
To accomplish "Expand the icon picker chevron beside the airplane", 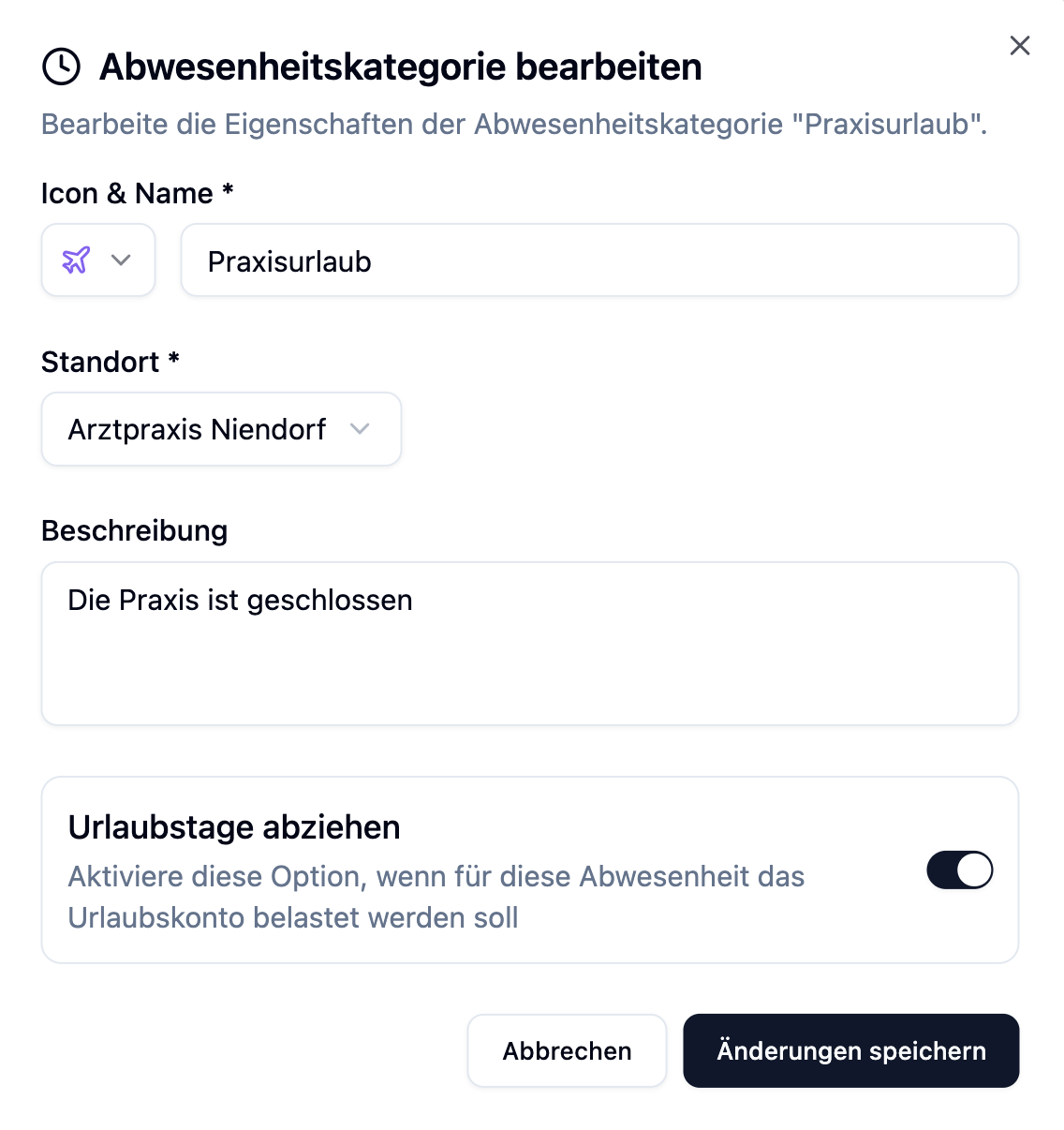I will pyautogui.click(x=121, y=260).
